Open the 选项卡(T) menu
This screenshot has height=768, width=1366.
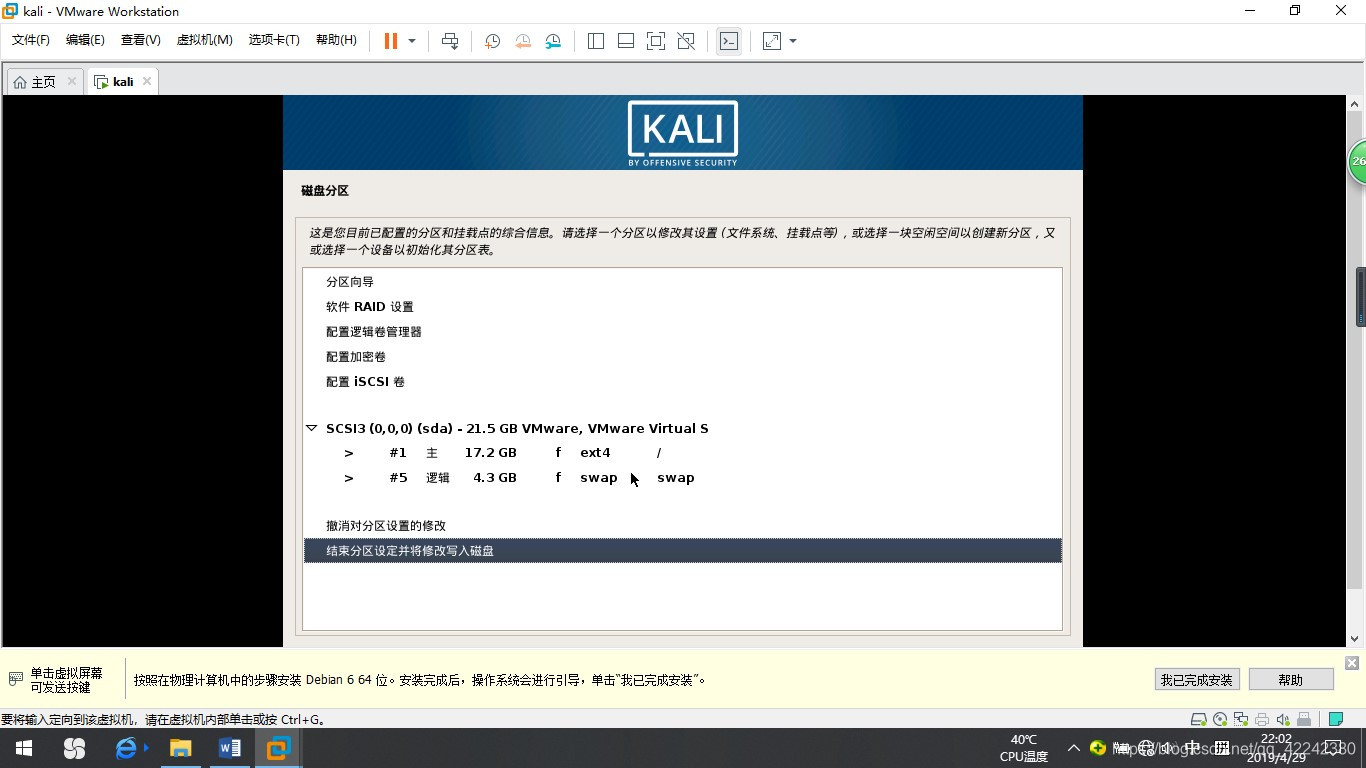tap(274, 40)
